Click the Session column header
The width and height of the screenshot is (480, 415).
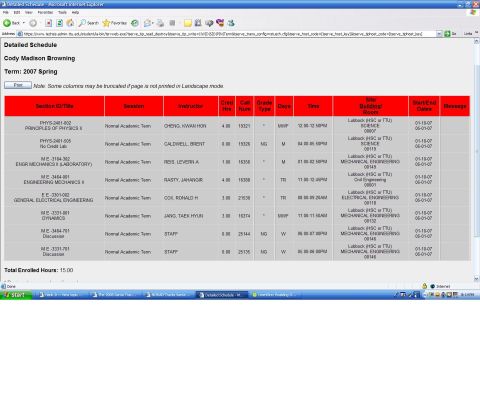coord(134,106)
